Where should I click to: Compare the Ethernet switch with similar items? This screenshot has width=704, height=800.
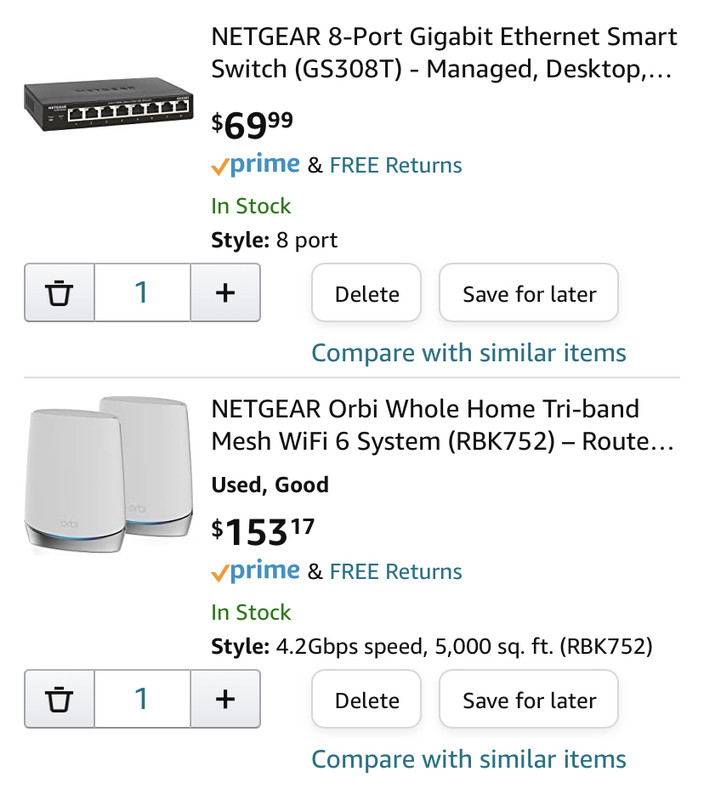pyautogui.click(x=469, y=353)
